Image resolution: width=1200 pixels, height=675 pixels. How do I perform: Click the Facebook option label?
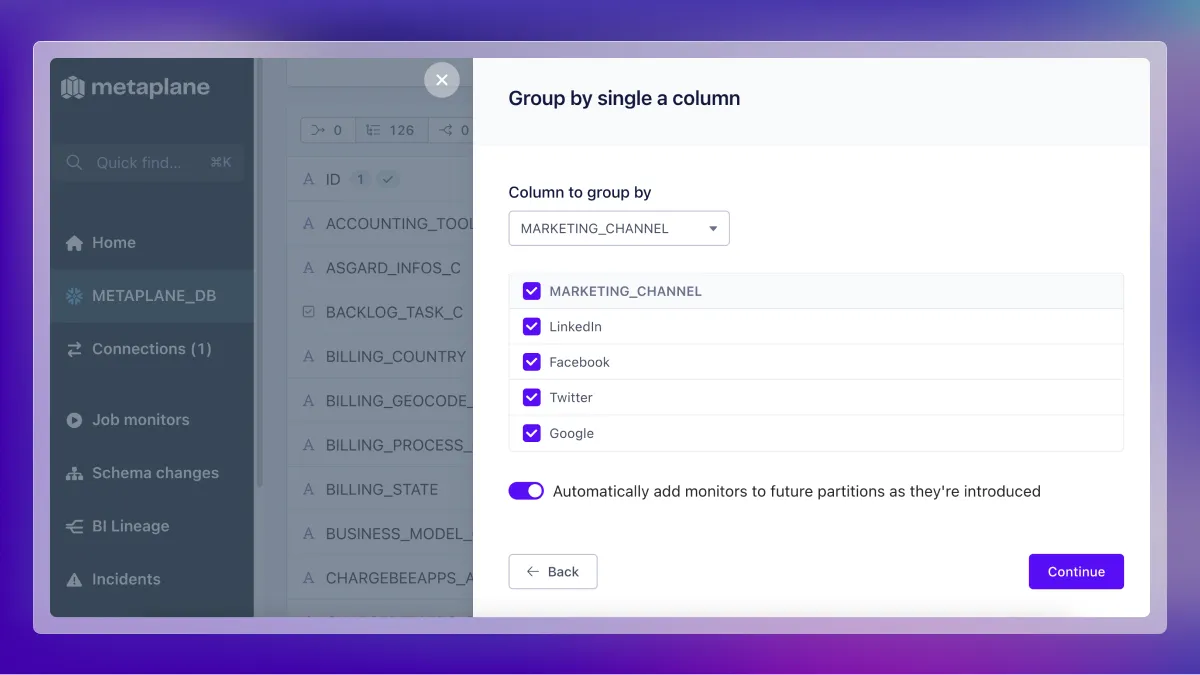pos(579,362)
